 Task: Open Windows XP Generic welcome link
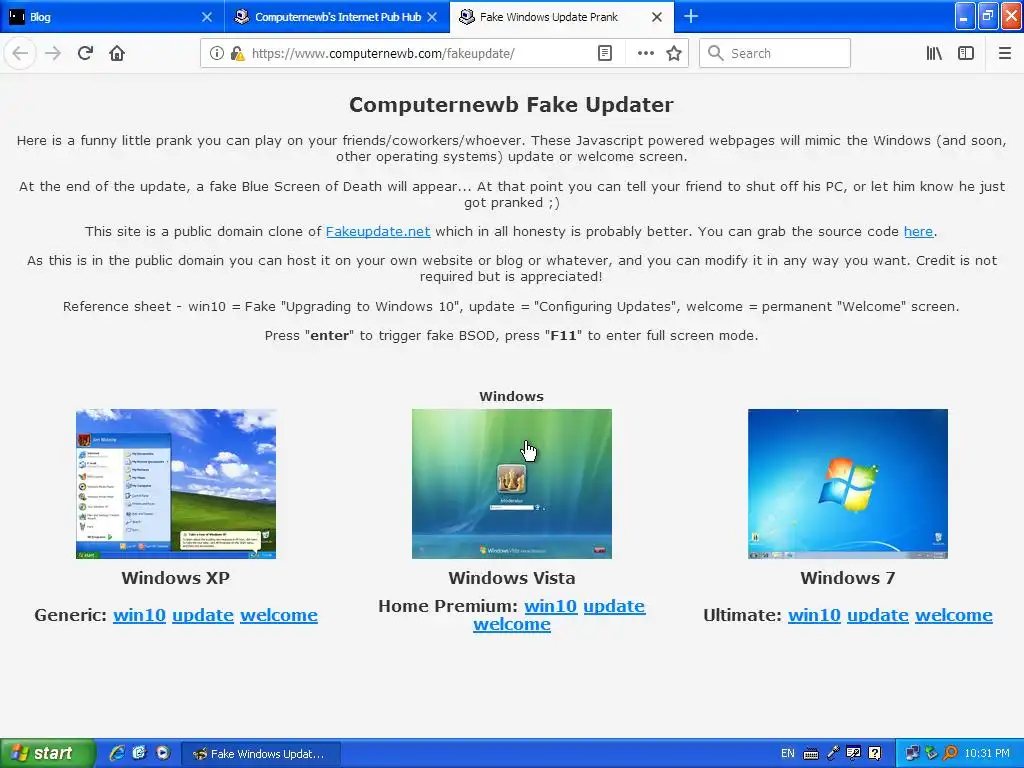point(279,615)
